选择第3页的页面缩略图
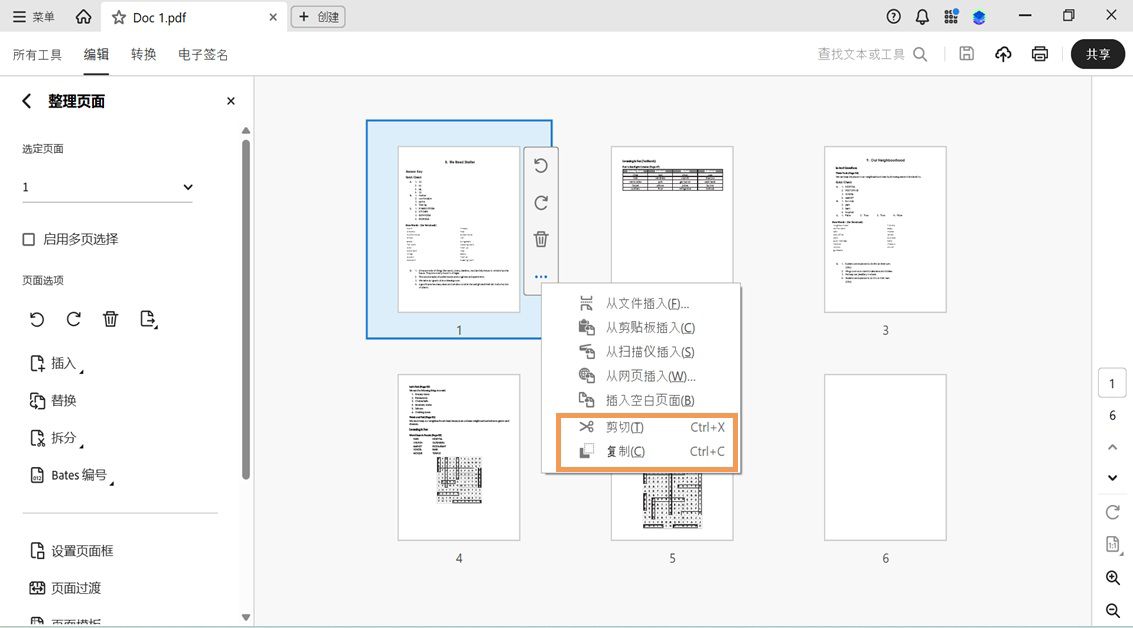This screenshot has width=1133, height=628. [884, 229]
